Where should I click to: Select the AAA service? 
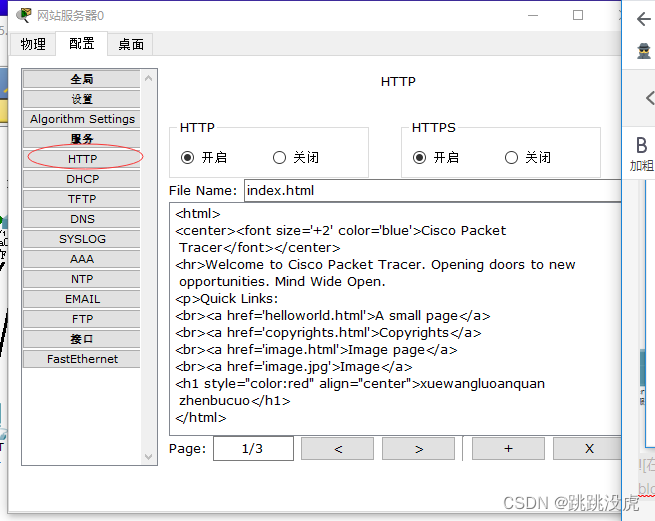pos(82,259)
